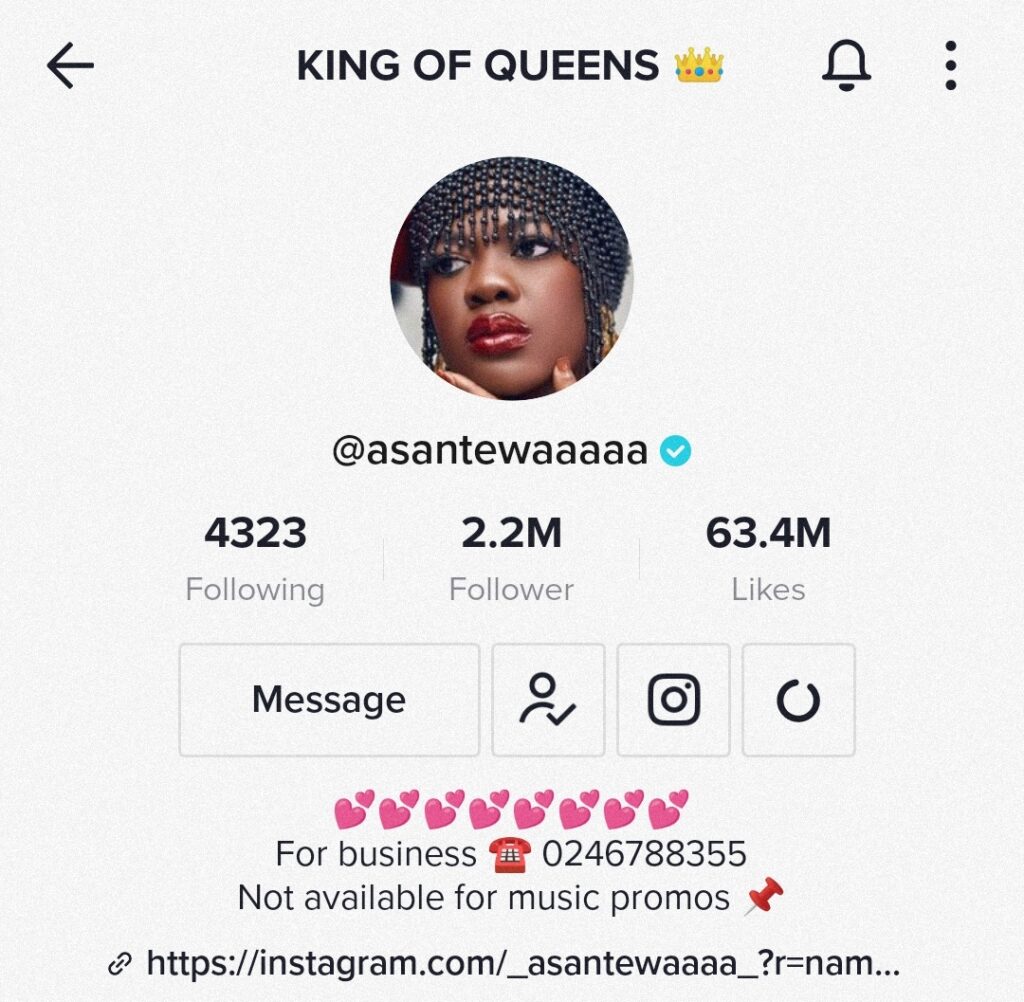Open the 63.4M Likes count
This screenshot has width=1024, height=1002.
(768, 559)
